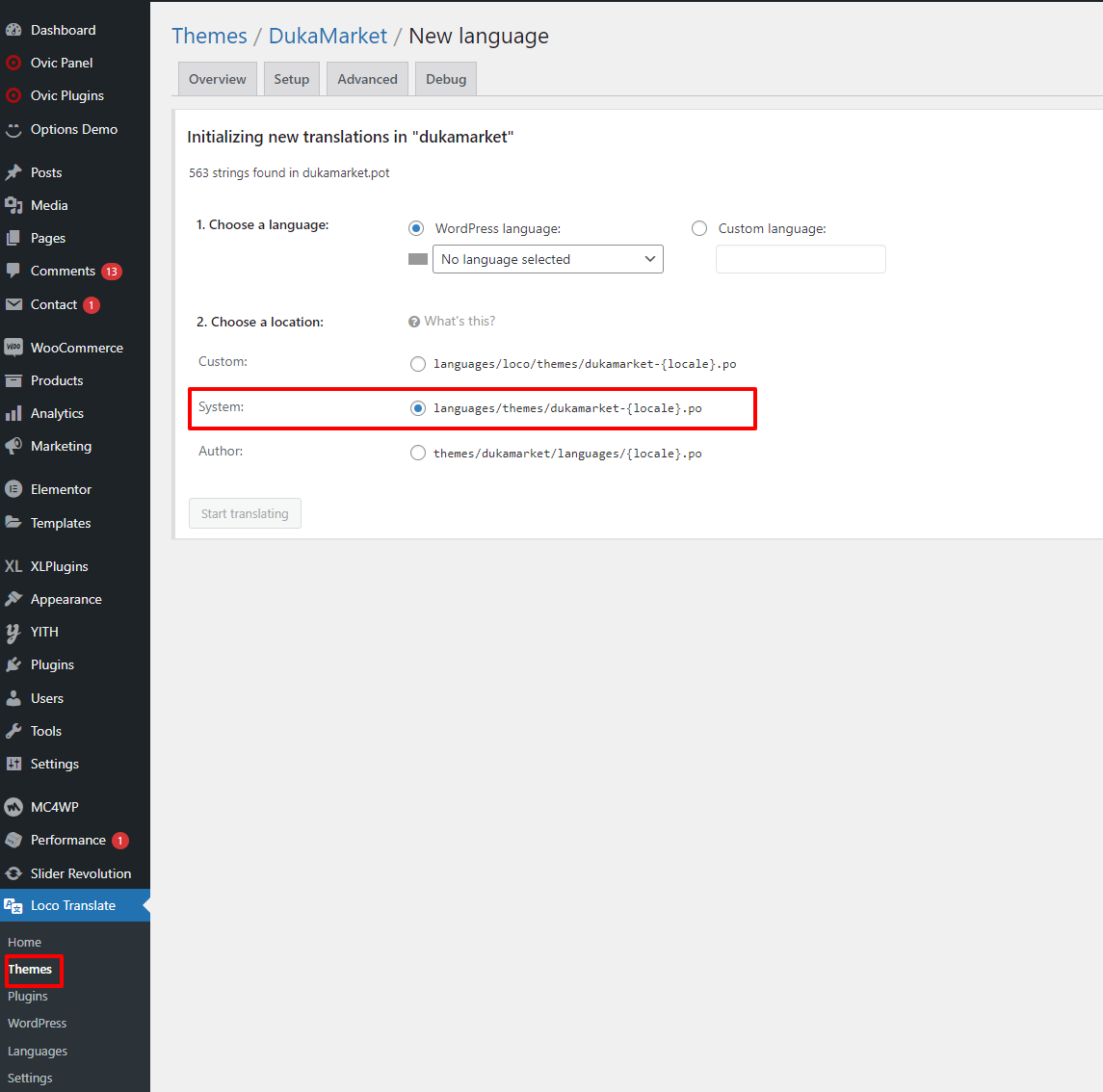1103x1092 pixels.
Task: Open Settings under Loco Translate submenu
Action: pyautogui.click(x=30, y=1078)
